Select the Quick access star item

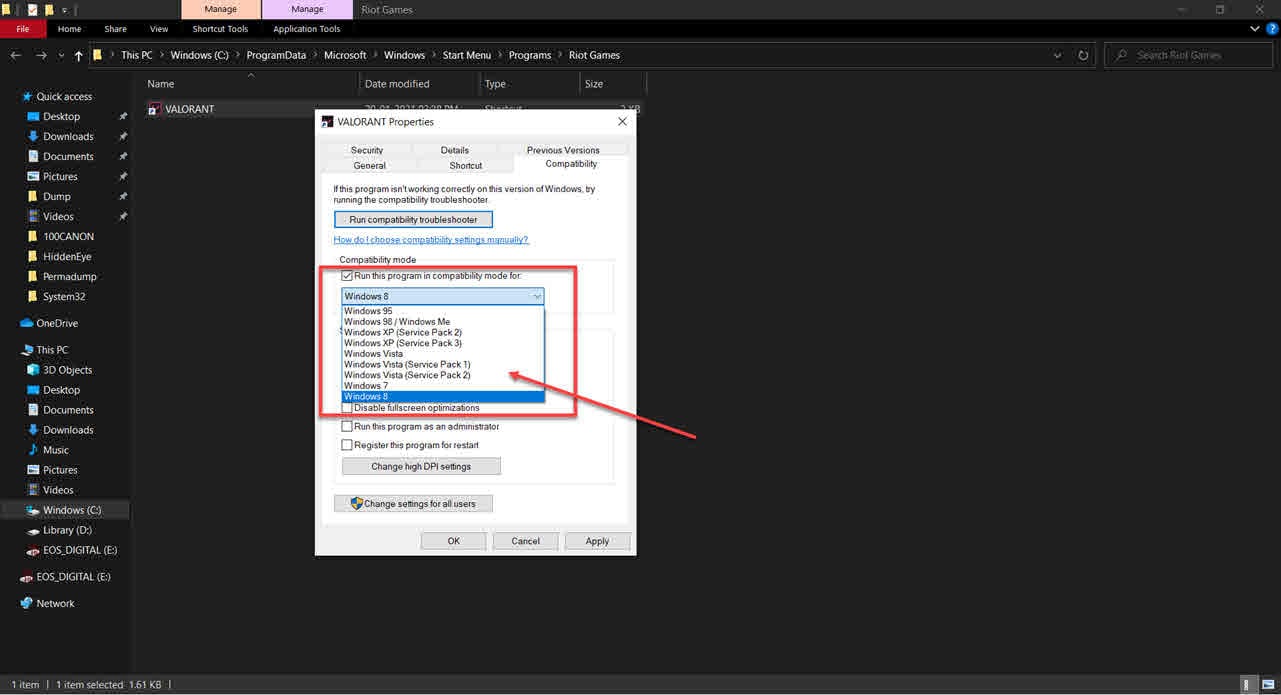click(x=64, y=96)
